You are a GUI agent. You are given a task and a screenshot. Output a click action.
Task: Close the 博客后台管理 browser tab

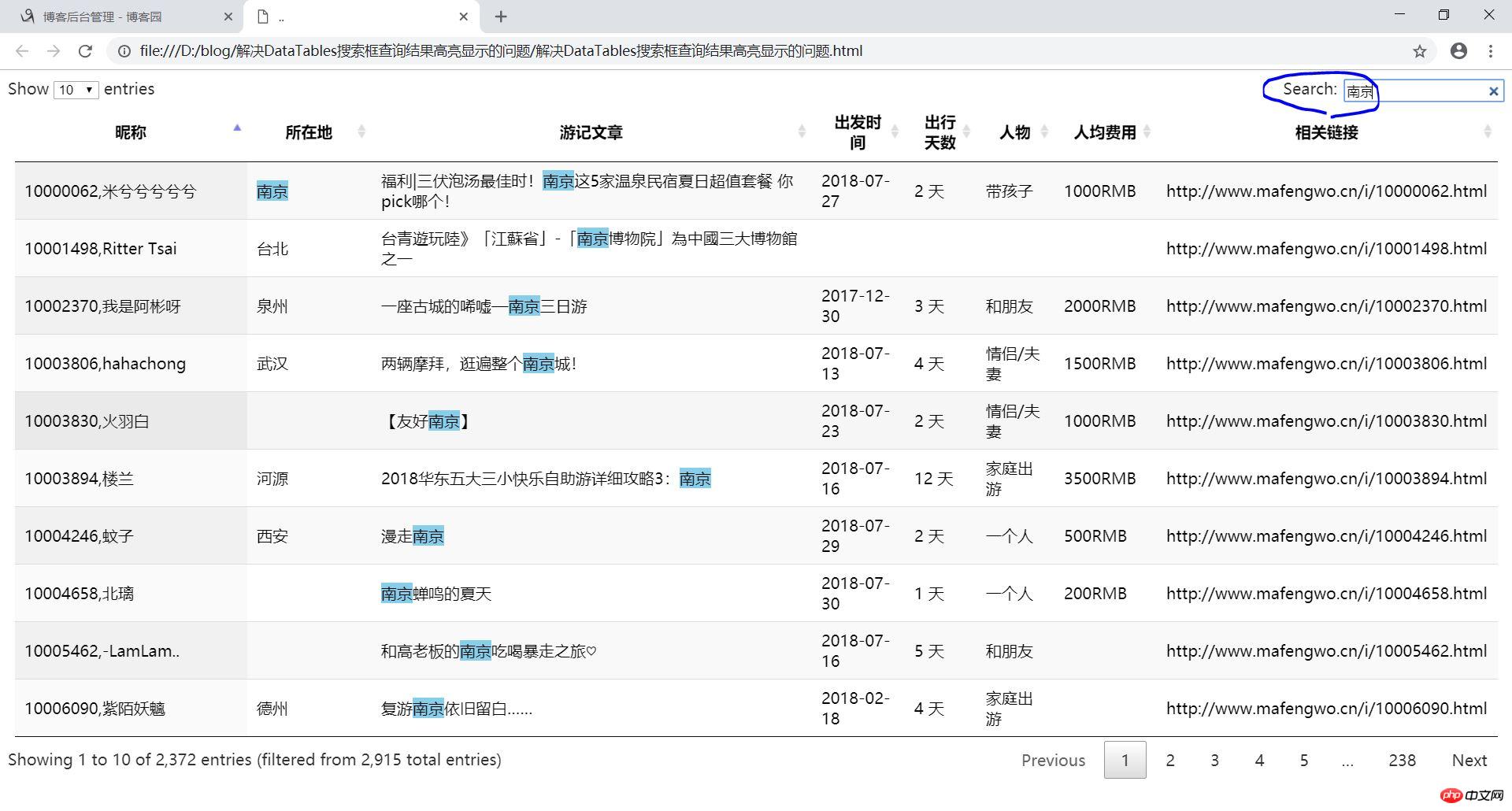pyautogui.click(x=228, y=17)
